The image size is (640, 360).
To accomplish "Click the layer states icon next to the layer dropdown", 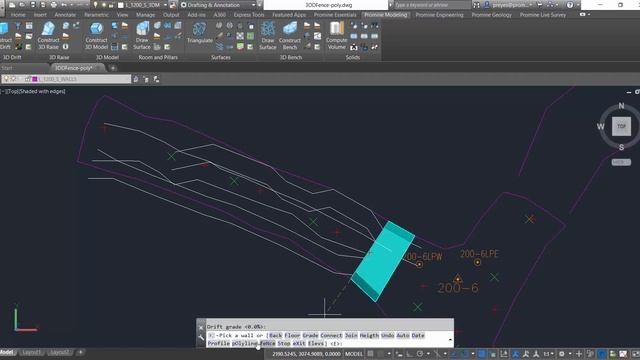I will tap(136, 79).
